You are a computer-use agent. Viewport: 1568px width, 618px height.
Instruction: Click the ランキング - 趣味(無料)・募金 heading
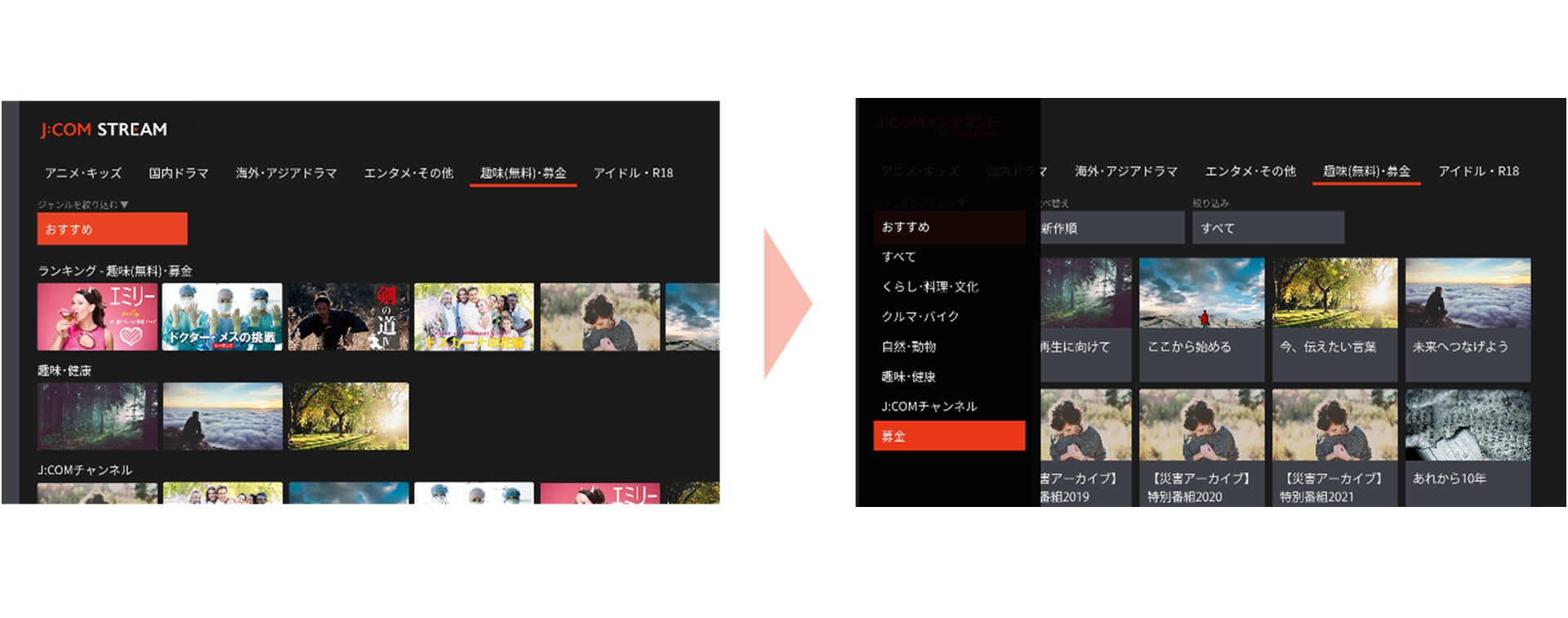click(x=115, y=271)
